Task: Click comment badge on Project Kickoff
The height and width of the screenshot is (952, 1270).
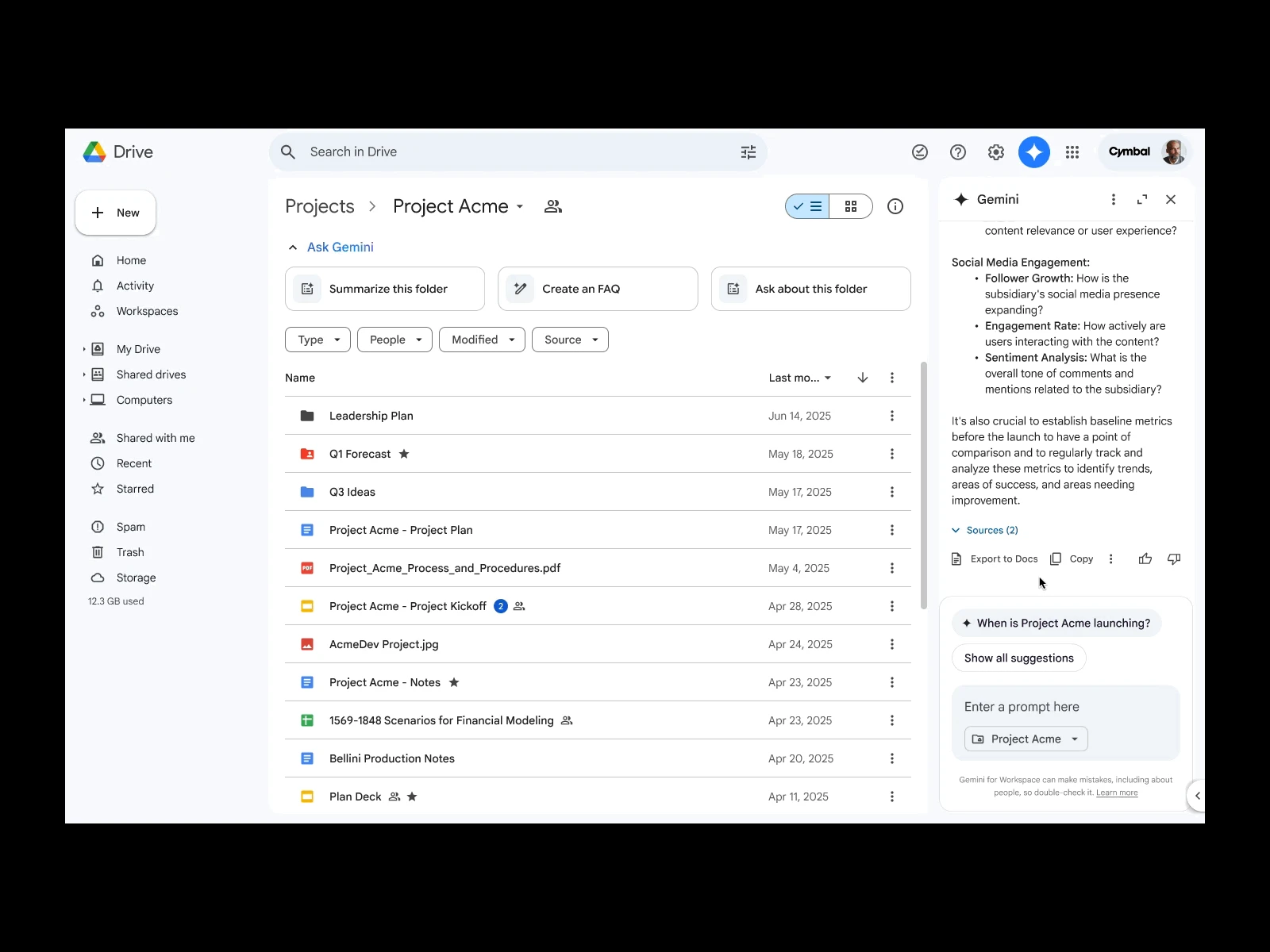Action: [500, 606]
